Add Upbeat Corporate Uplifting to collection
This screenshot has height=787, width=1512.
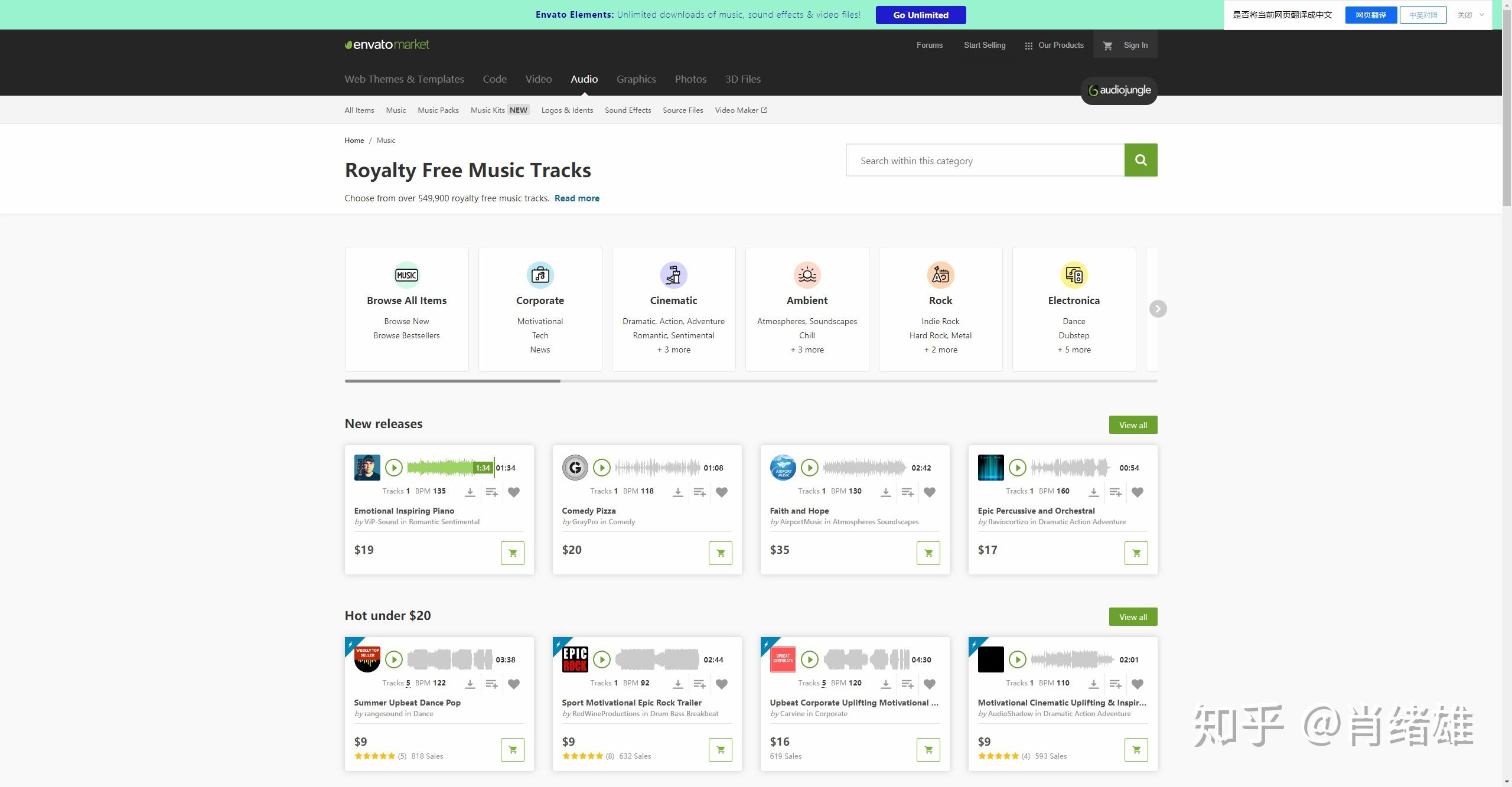tap(908, 684)
